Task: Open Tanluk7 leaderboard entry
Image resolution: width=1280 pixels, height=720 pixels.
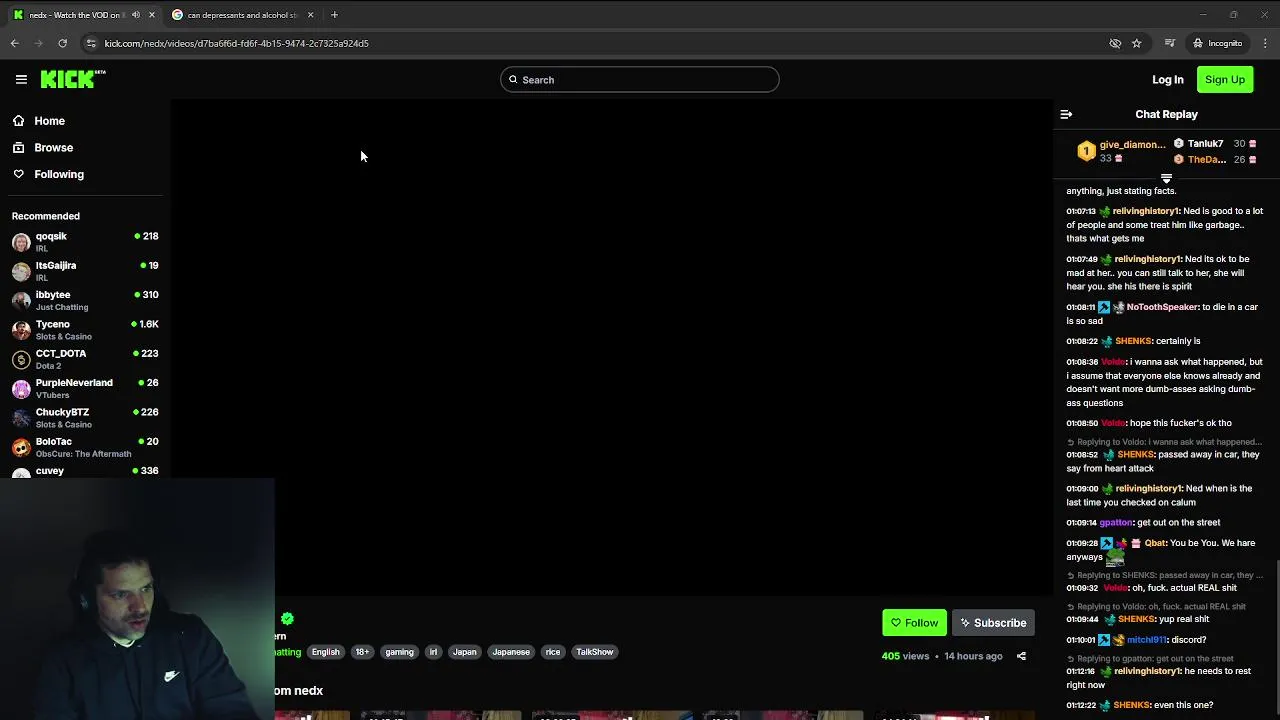Action: pyautogui.click(x=1214, y=143)
